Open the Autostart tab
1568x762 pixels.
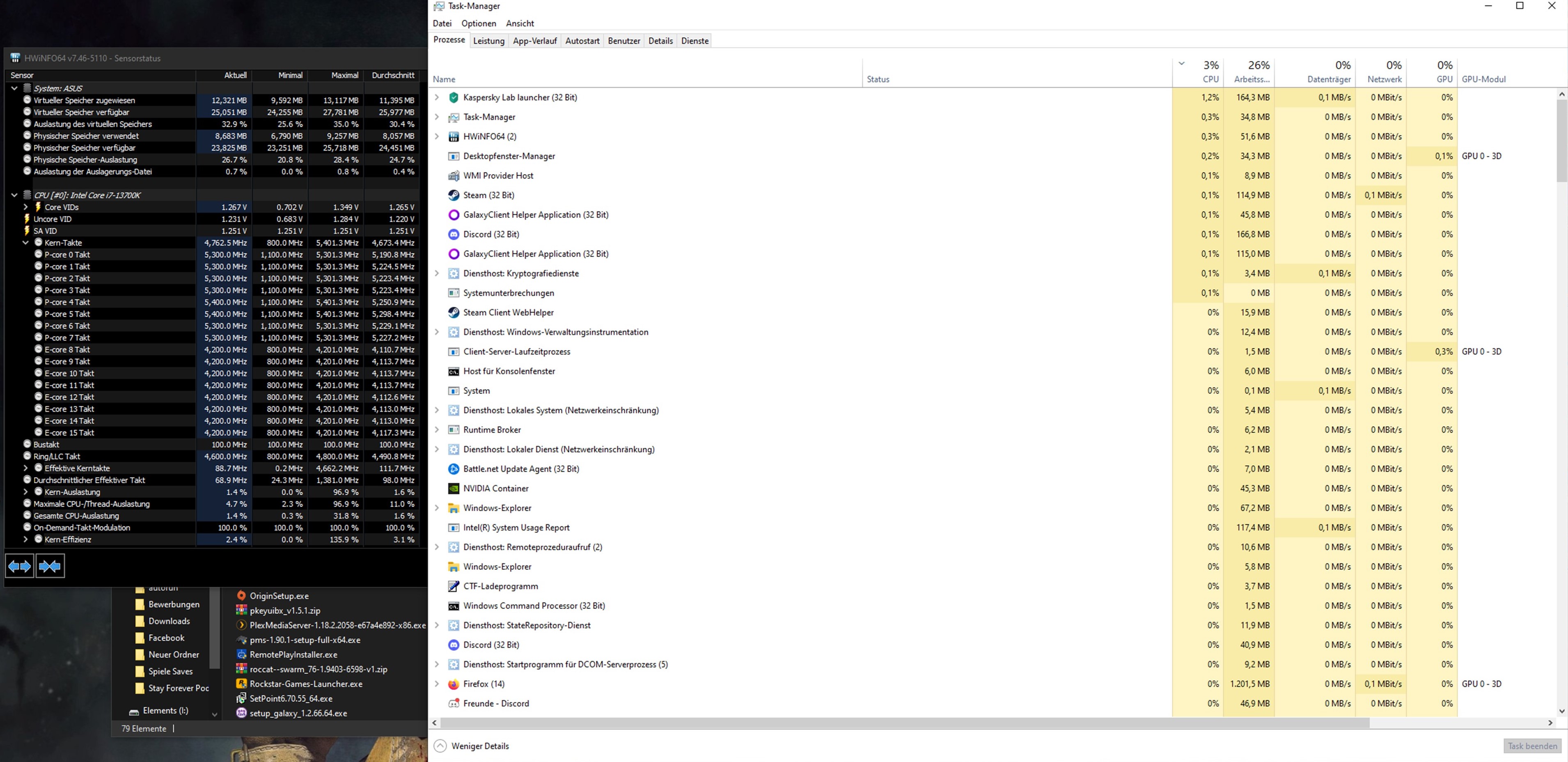tap(582, 41)
